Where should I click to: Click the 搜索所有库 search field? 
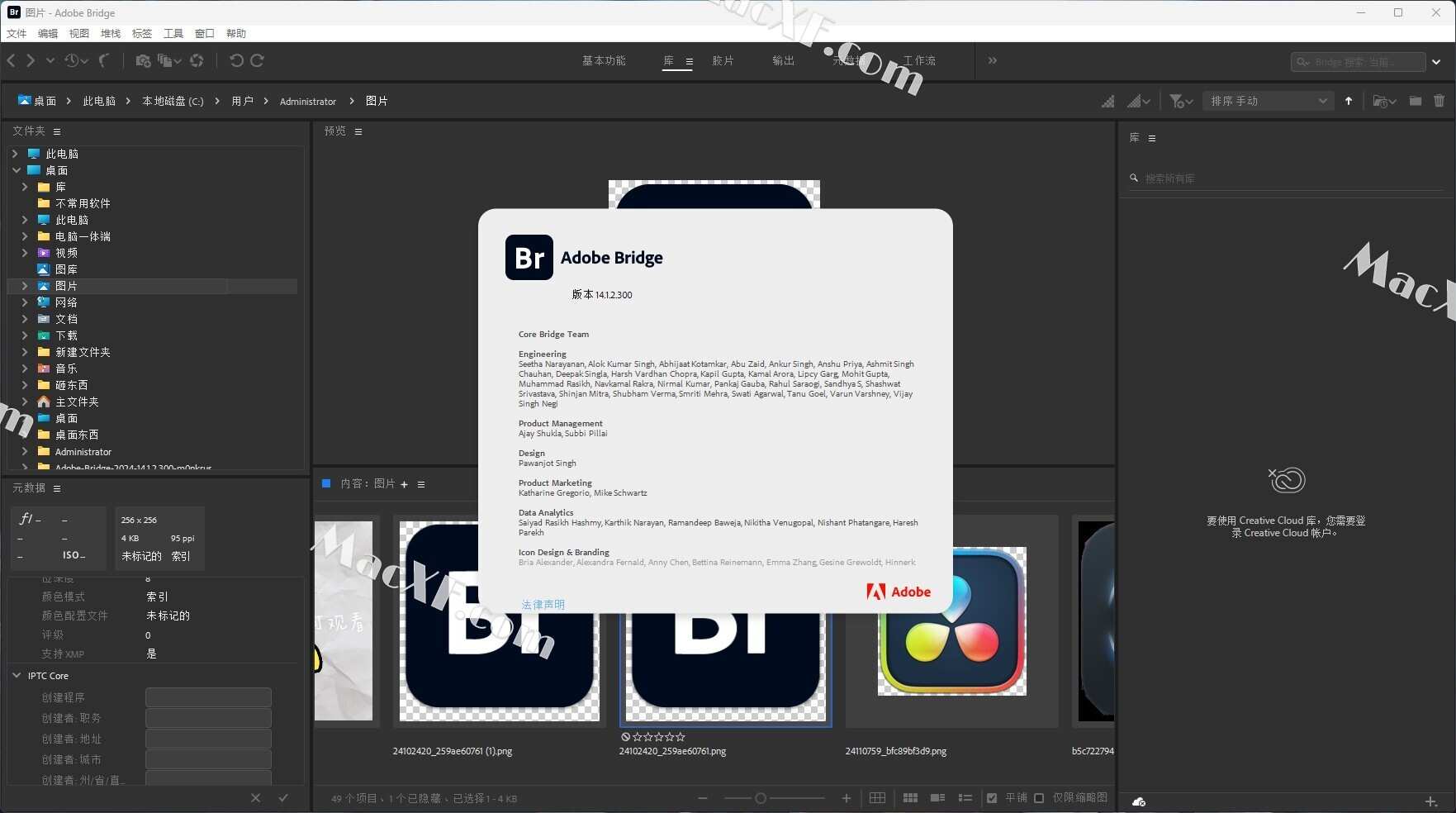[x=1287, y=178]
